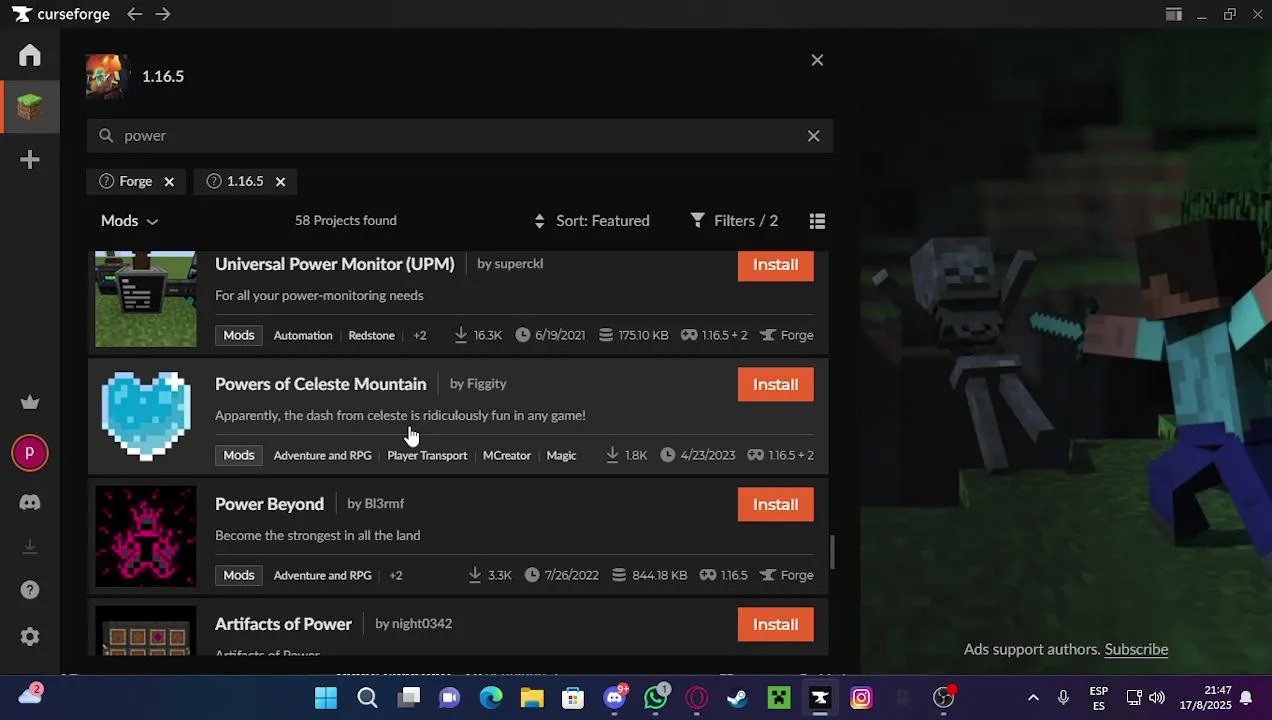Open Instagram from the taskbar
The height and width of the screenshot is (720, 1272).
click(861, 698)
